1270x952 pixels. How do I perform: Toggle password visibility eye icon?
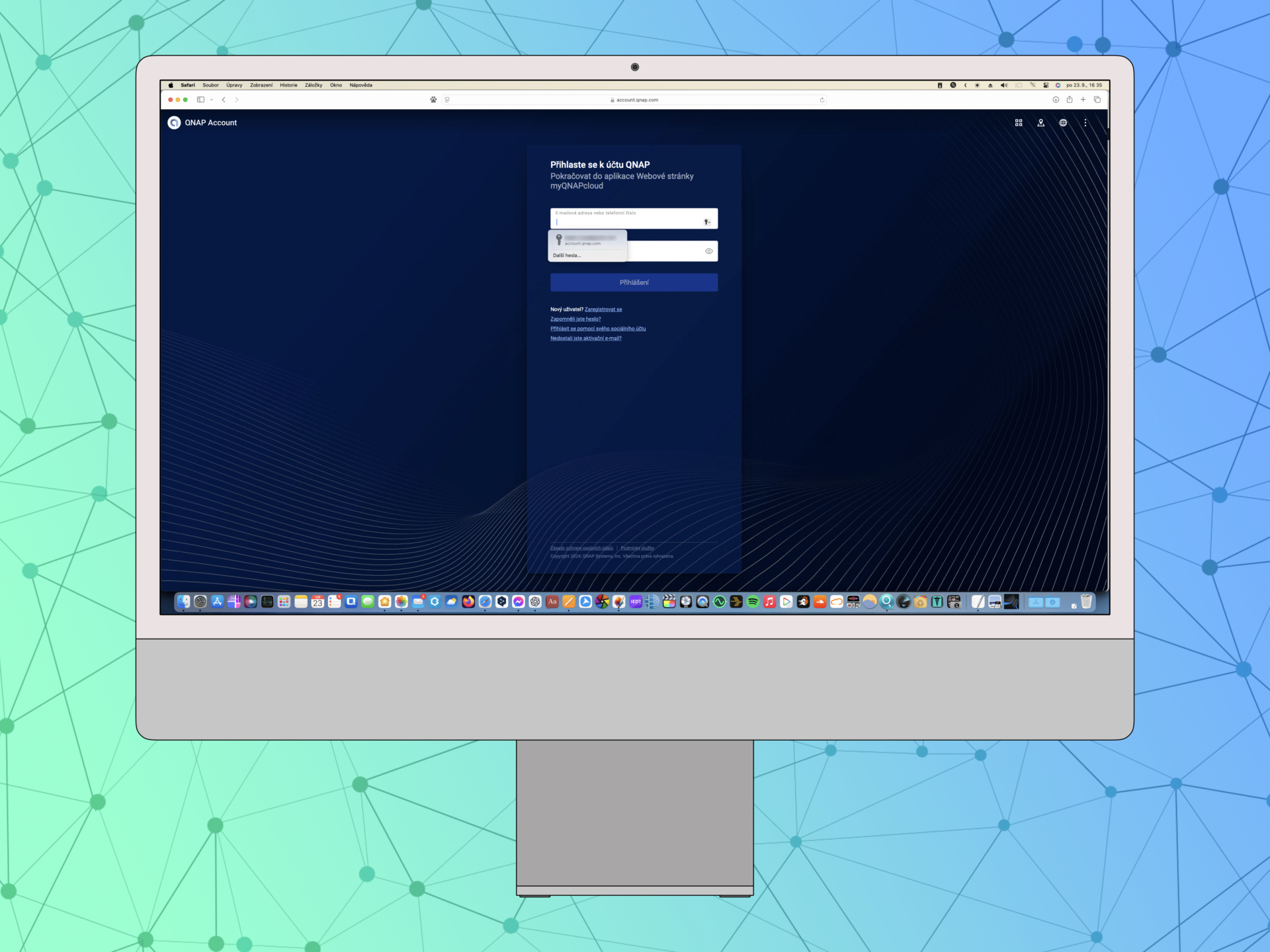[x=708, y=251]
